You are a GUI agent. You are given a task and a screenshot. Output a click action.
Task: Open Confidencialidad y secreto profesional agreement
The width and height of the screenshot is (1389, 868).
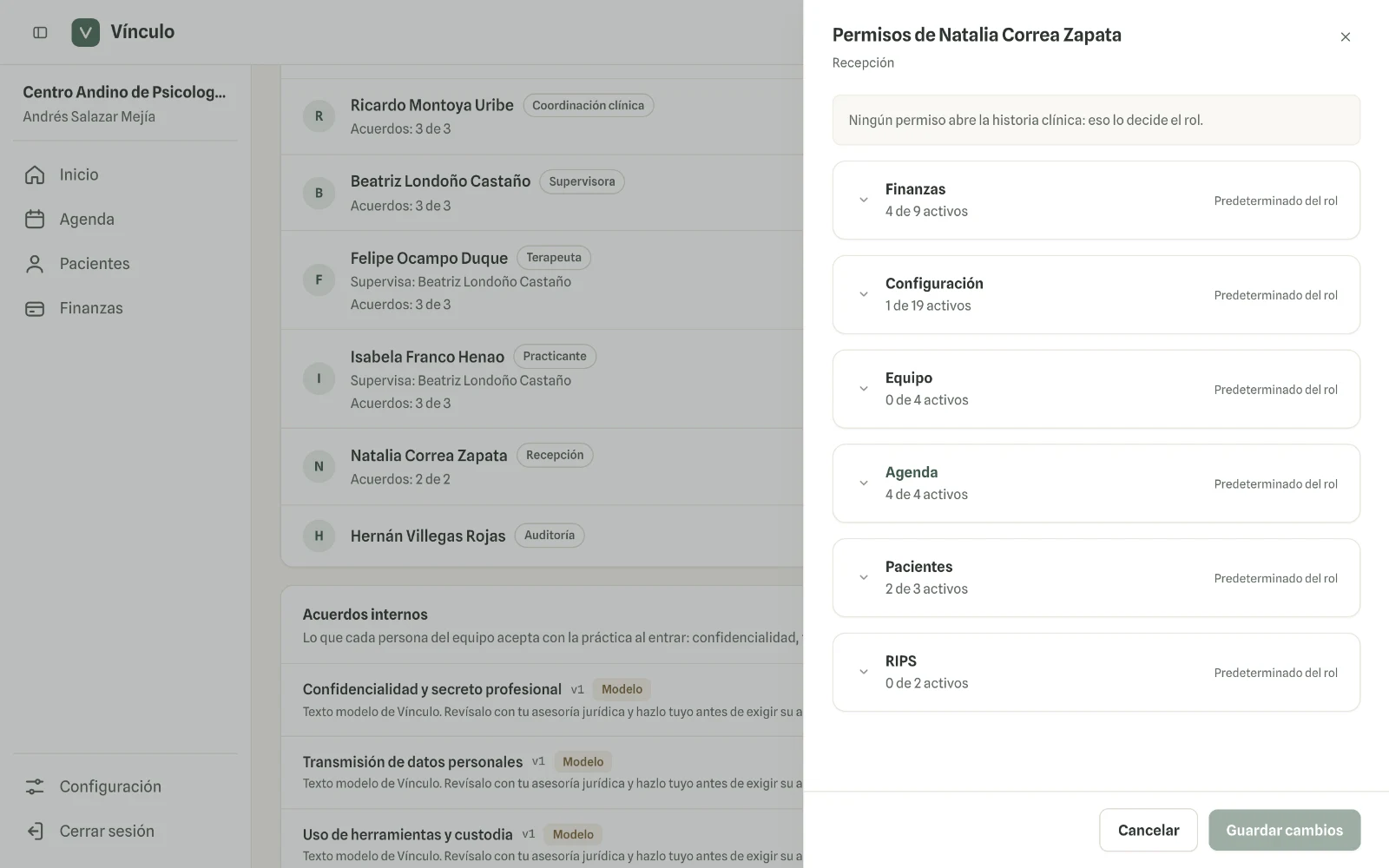[x=431, y=689]
